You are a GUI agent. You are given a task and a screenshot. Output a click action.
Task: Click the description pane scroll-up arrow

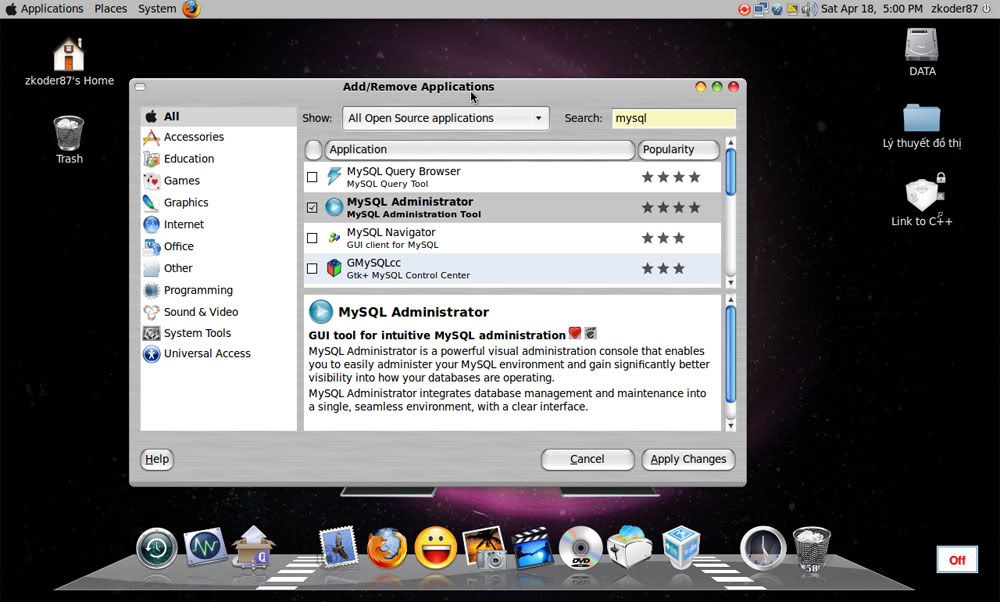[x=731, y=300]
